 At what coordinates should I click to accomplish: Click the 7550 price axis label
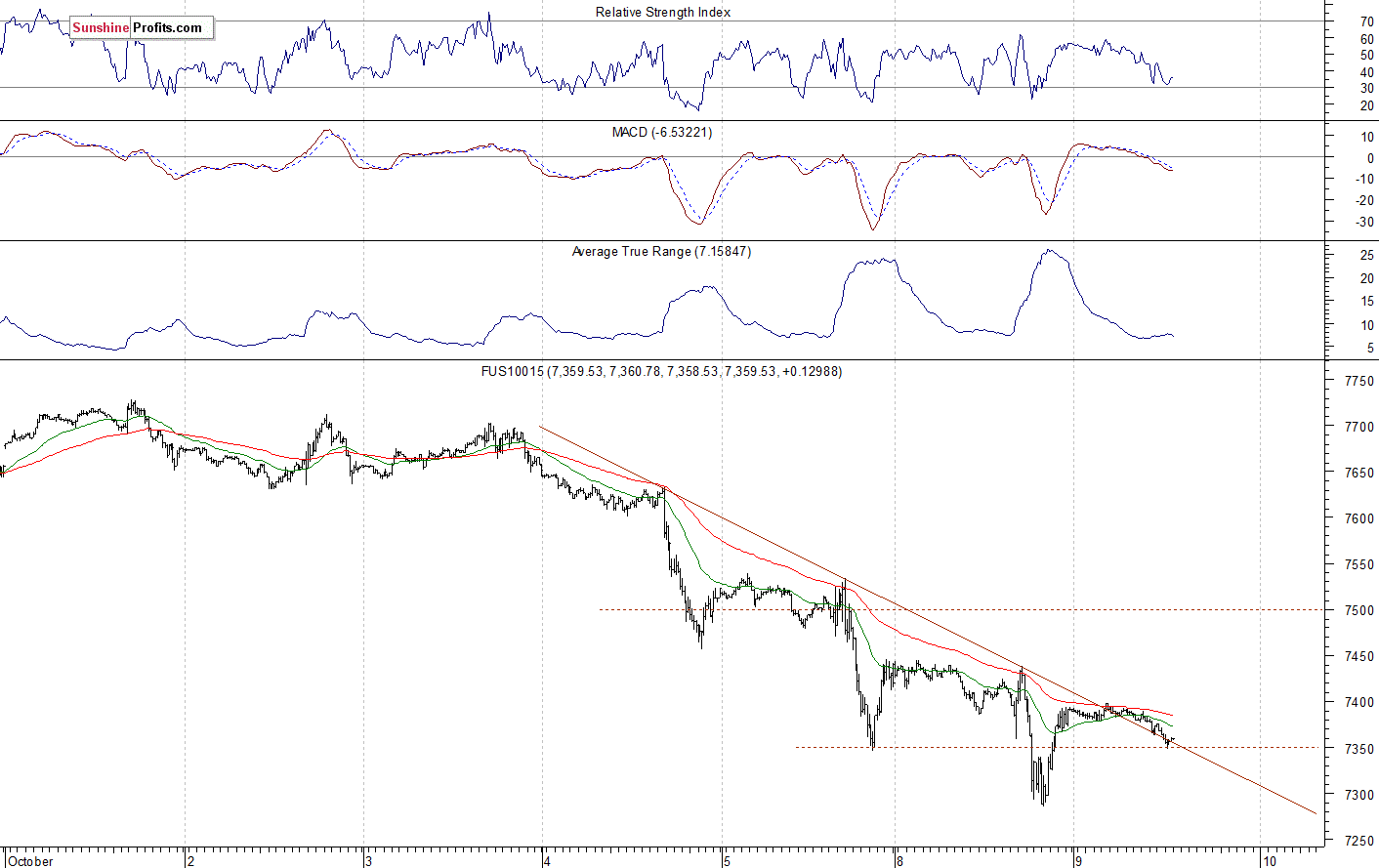point(1358,564)
